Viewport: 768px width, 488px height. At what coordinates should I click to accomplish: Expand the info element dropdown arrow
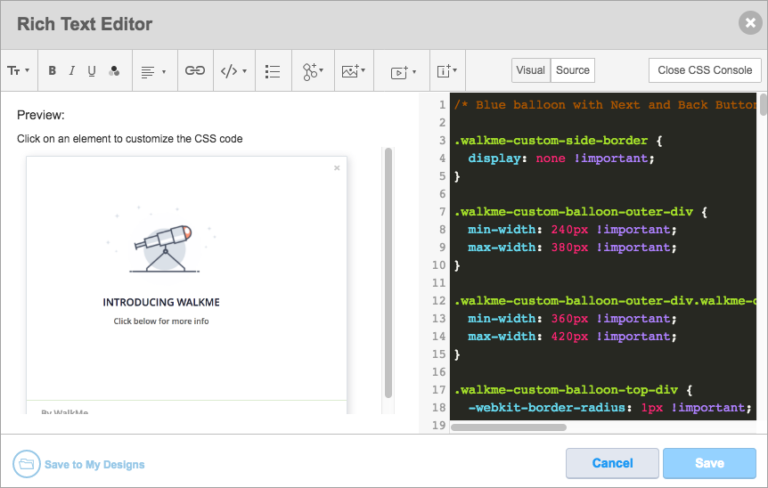[455, 70]
